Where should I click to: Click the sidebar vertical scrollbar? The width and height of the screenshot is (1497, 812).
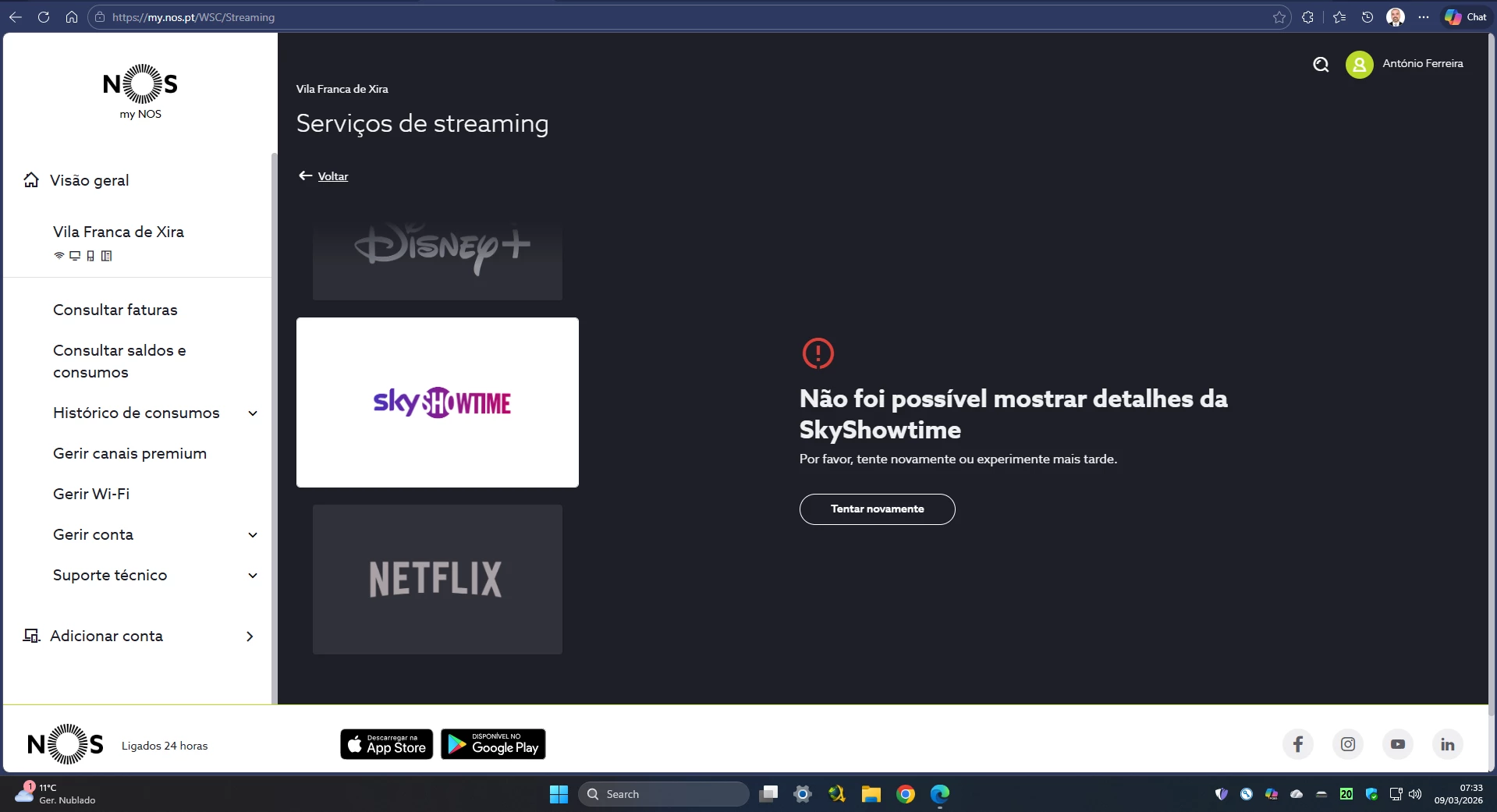point(274,429)
